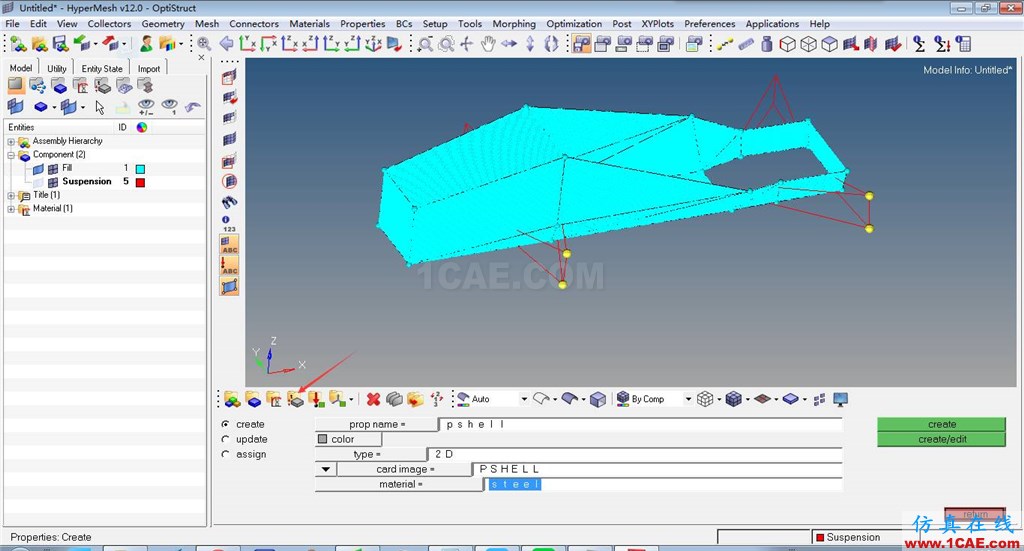Viewport: 1024px width, 551px height.
Task: Click the green create button
Action: 942,424
